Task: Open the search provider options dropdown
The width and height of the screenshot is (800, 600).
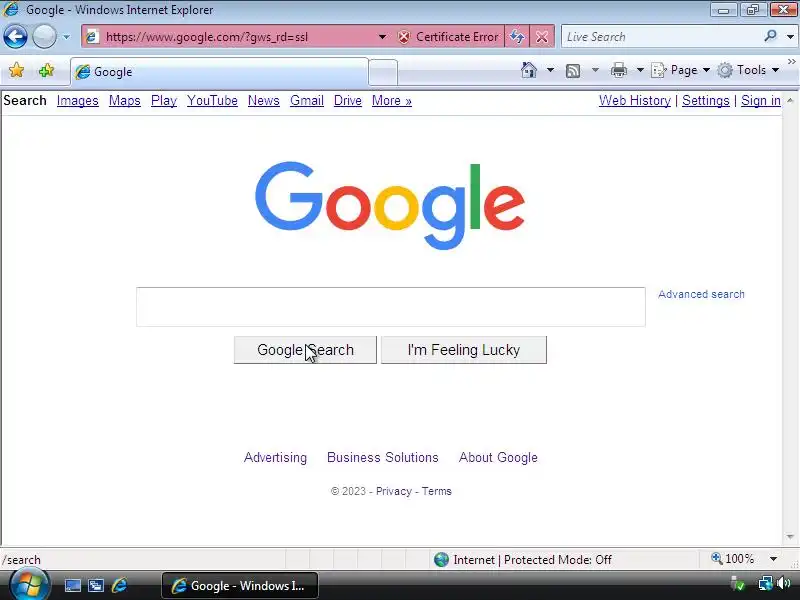Action: pyautogui.click(x=790, y=37)
